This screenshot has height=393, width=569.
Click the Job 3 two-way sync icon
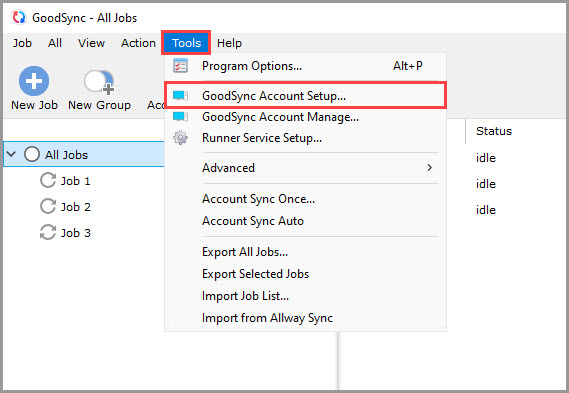click(x=48, y=233)
